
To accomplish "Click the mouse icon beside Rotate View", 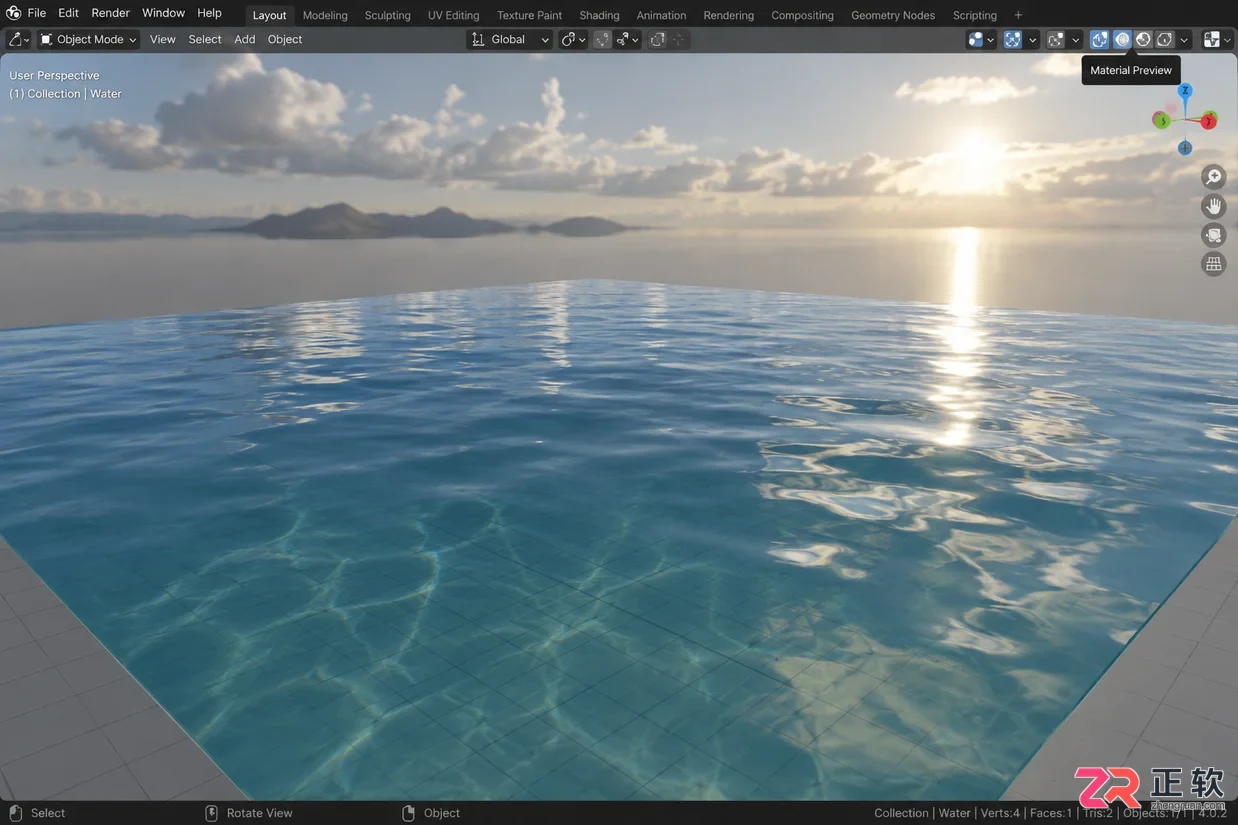I will pyautogui.click(x=211, y=813).
